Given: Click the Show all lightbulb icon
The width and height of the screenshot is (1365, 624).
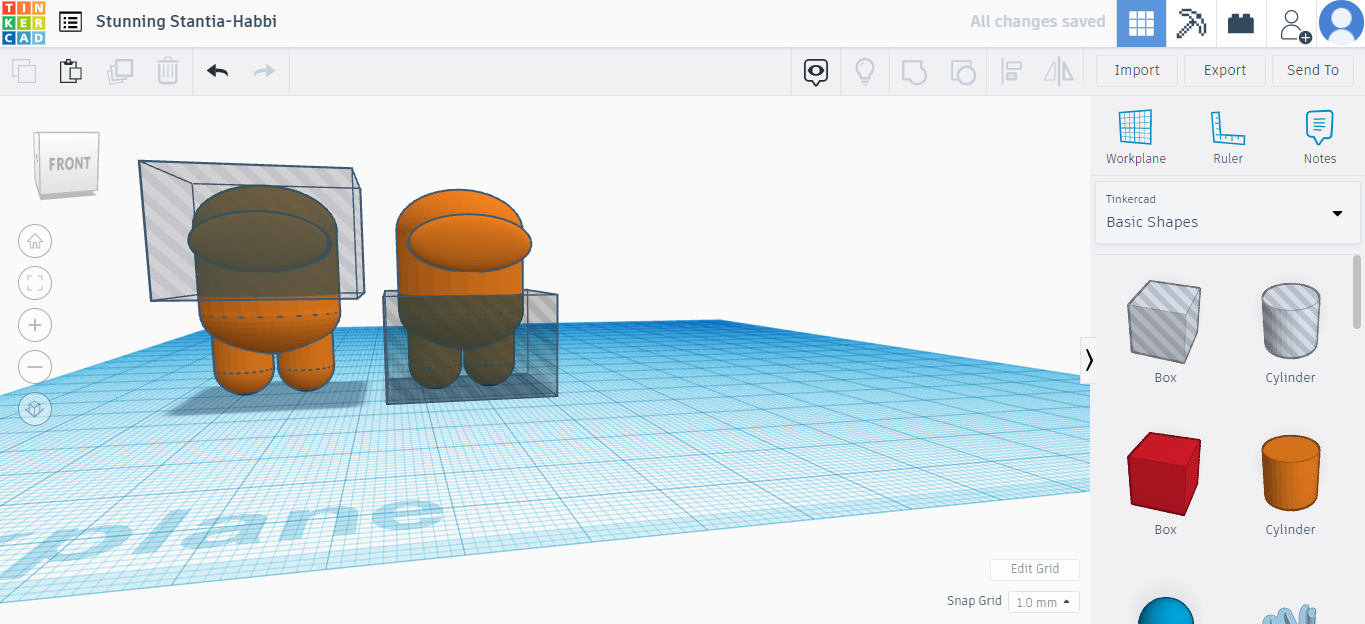Looking at the screenshot, I should pos(865,71).
